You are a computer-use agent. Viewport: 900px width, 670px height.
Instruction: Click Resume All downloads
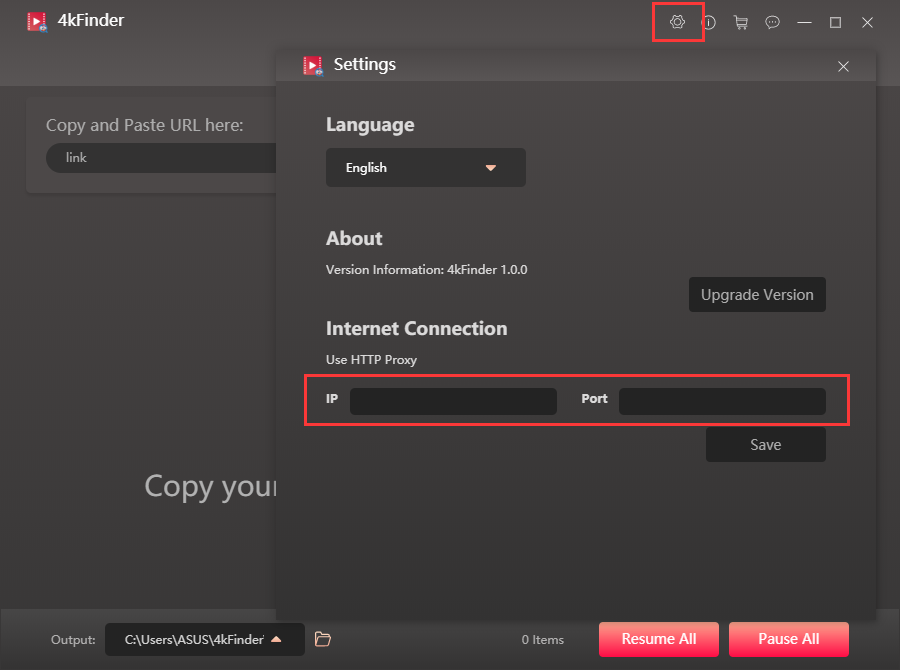click(658, 639)
